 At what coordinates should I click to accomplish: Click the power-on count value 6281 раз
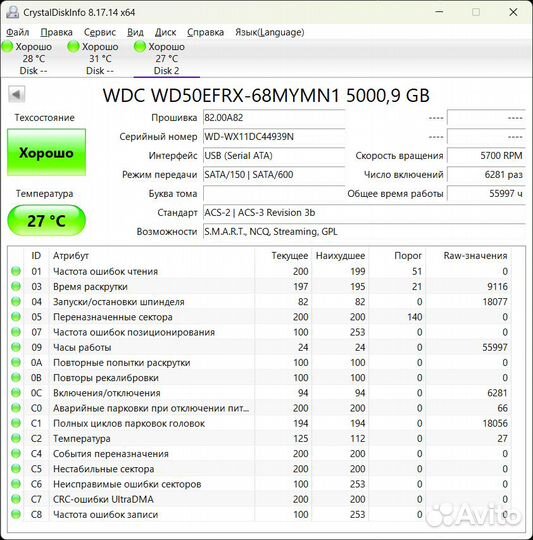[x=486, y=175]
